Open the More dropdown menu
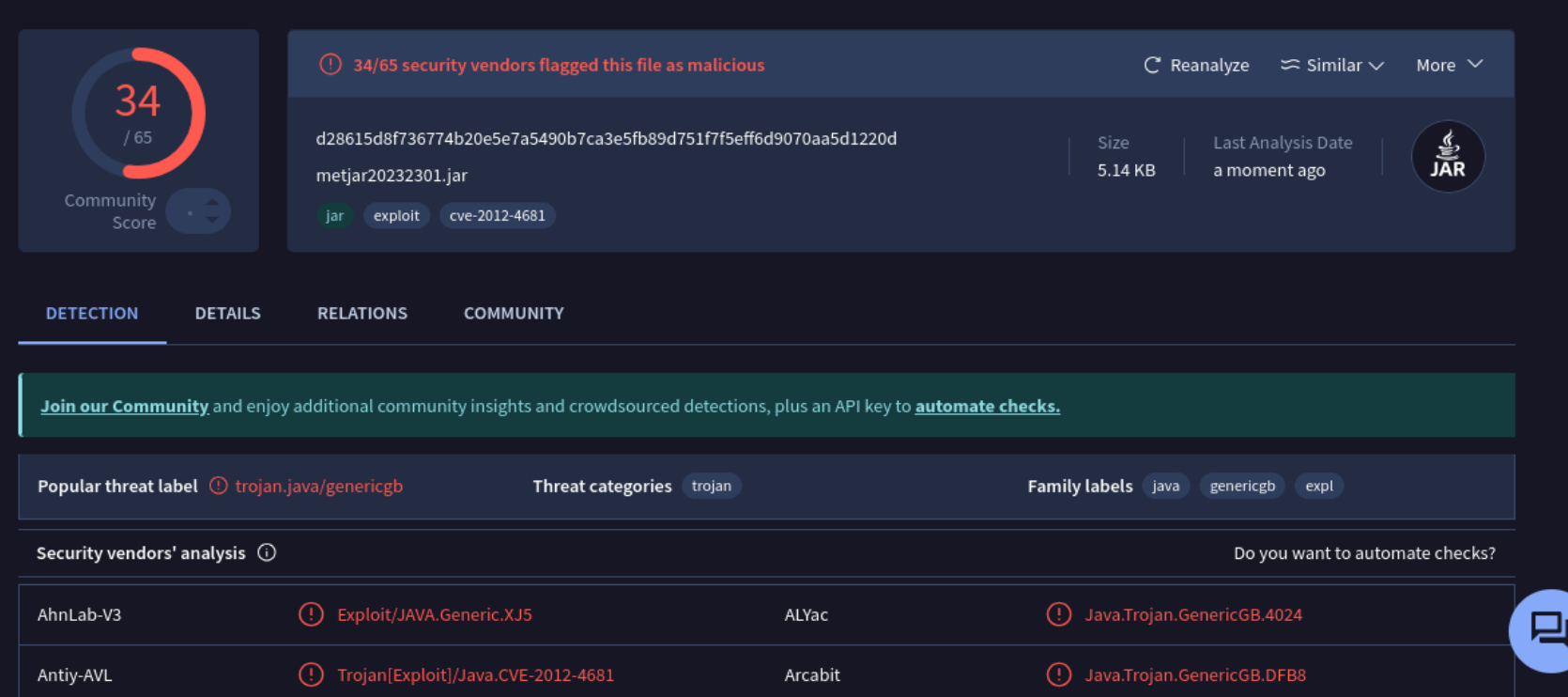The image size is (1568, 697). pyautogui.click(x=1449, y=65)
